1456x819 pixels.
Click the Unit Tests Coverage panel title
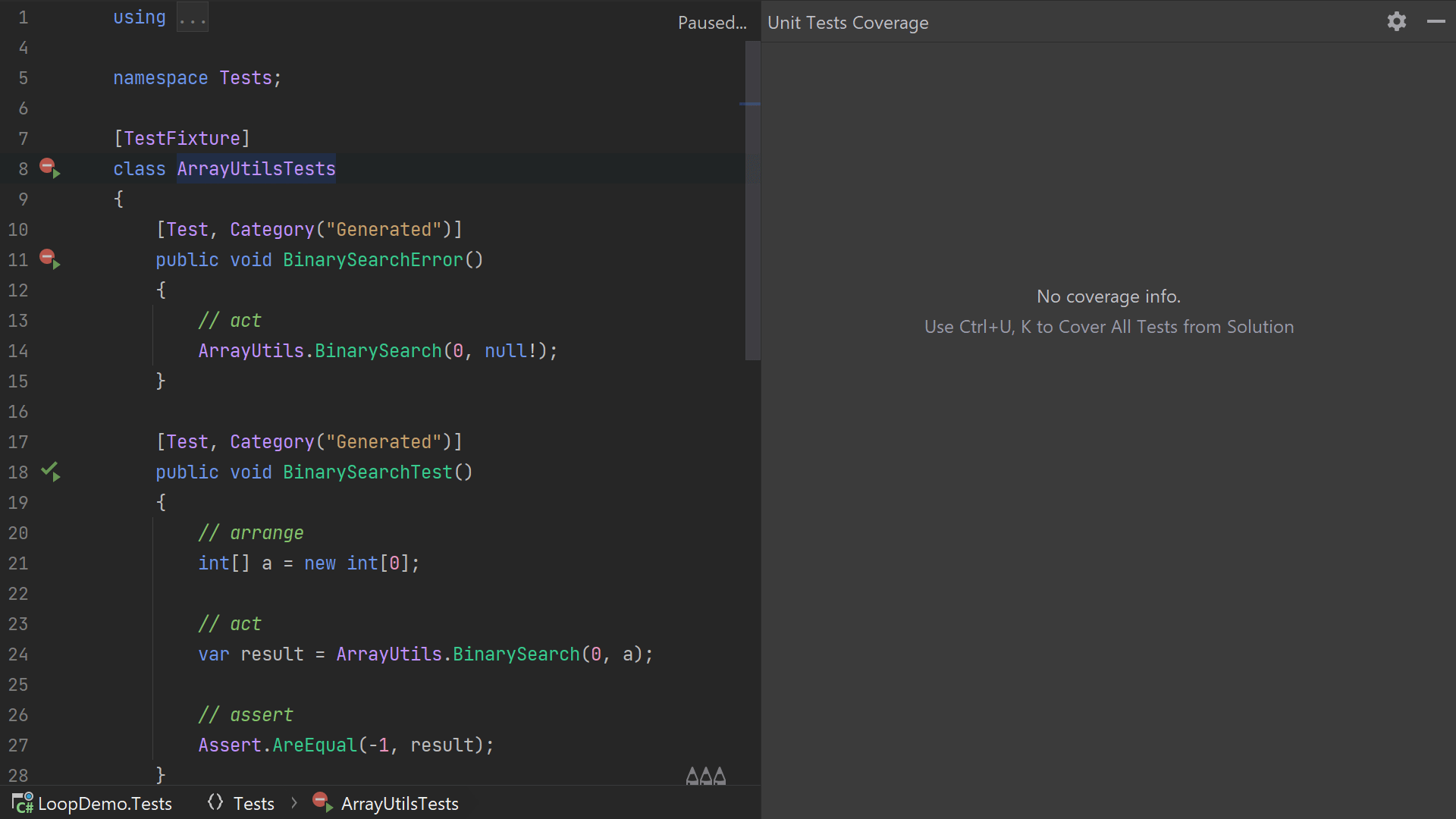[x=848, y=22]
